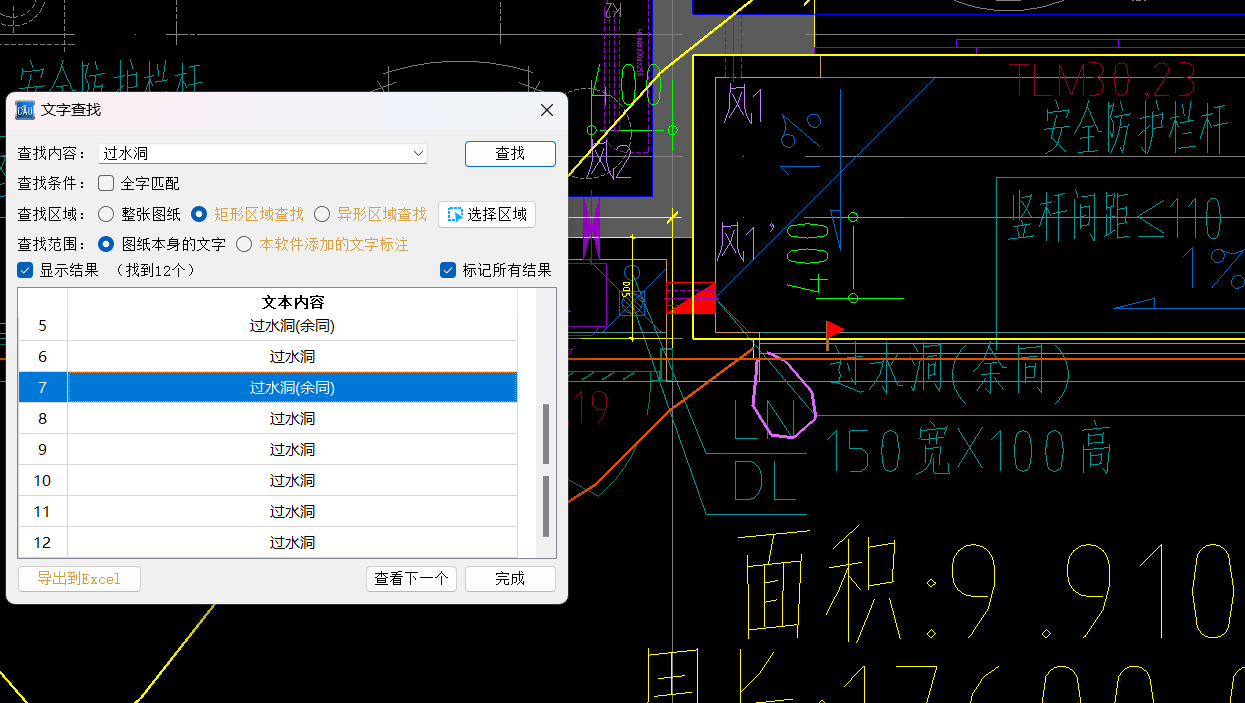The image size is (1245, 703).
Task: Click the 竖杆间距≤110 text in drawing
Action: 1115,217
